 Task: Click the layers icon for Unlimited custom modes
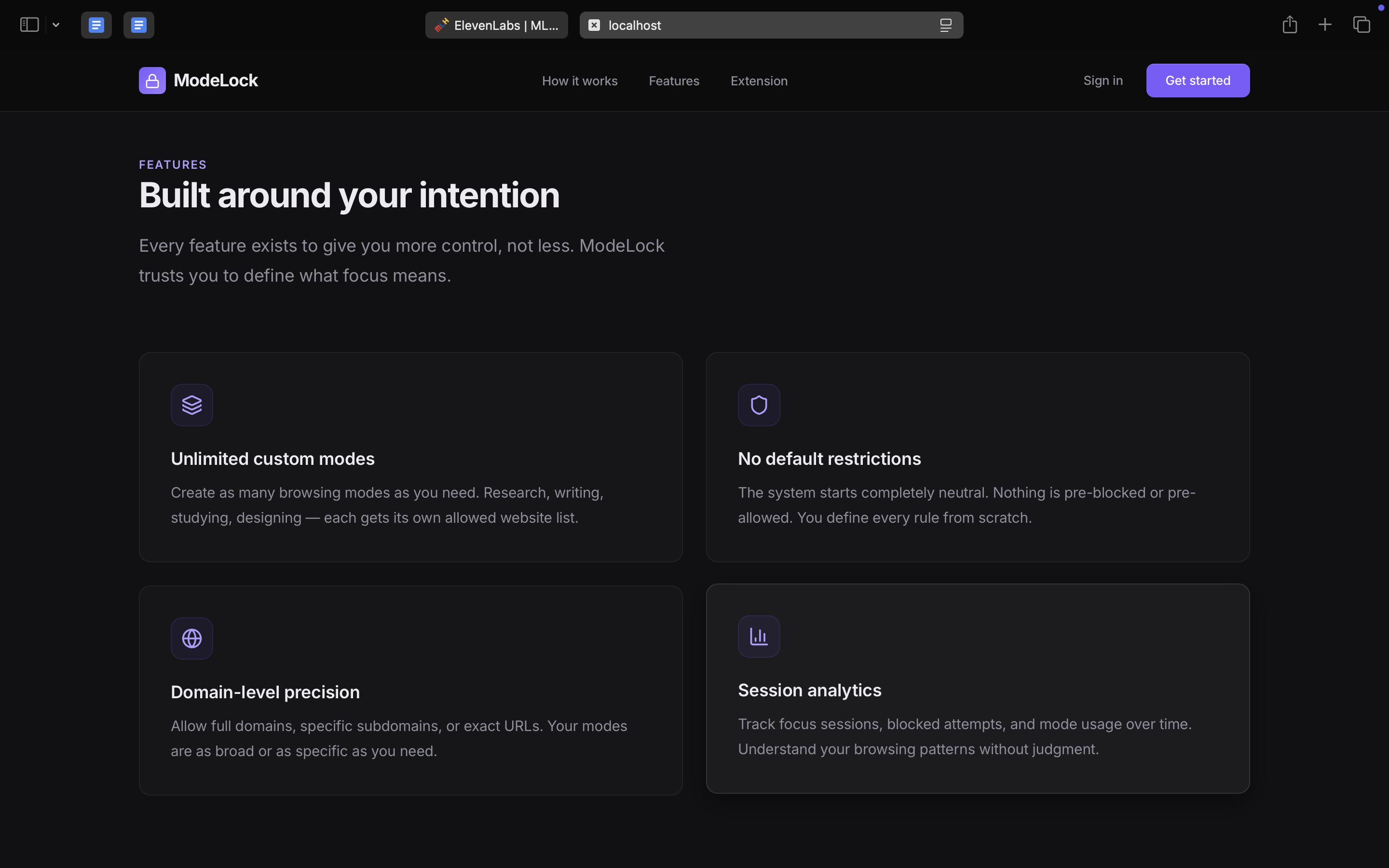coord(191,405)
